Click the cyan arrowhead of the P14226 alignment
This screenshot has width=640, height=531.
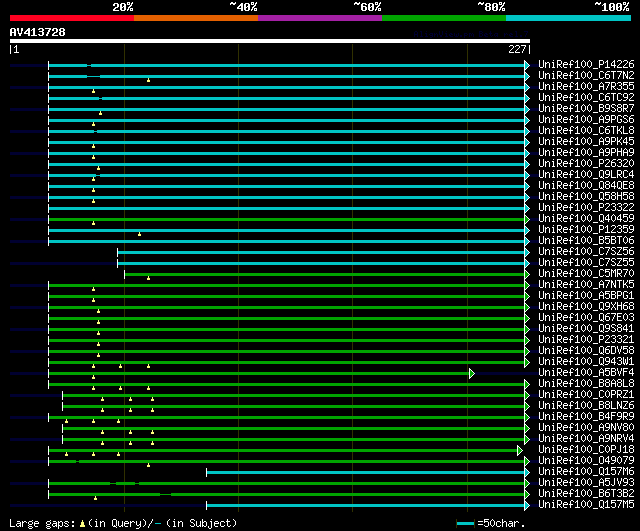point(527,65)
